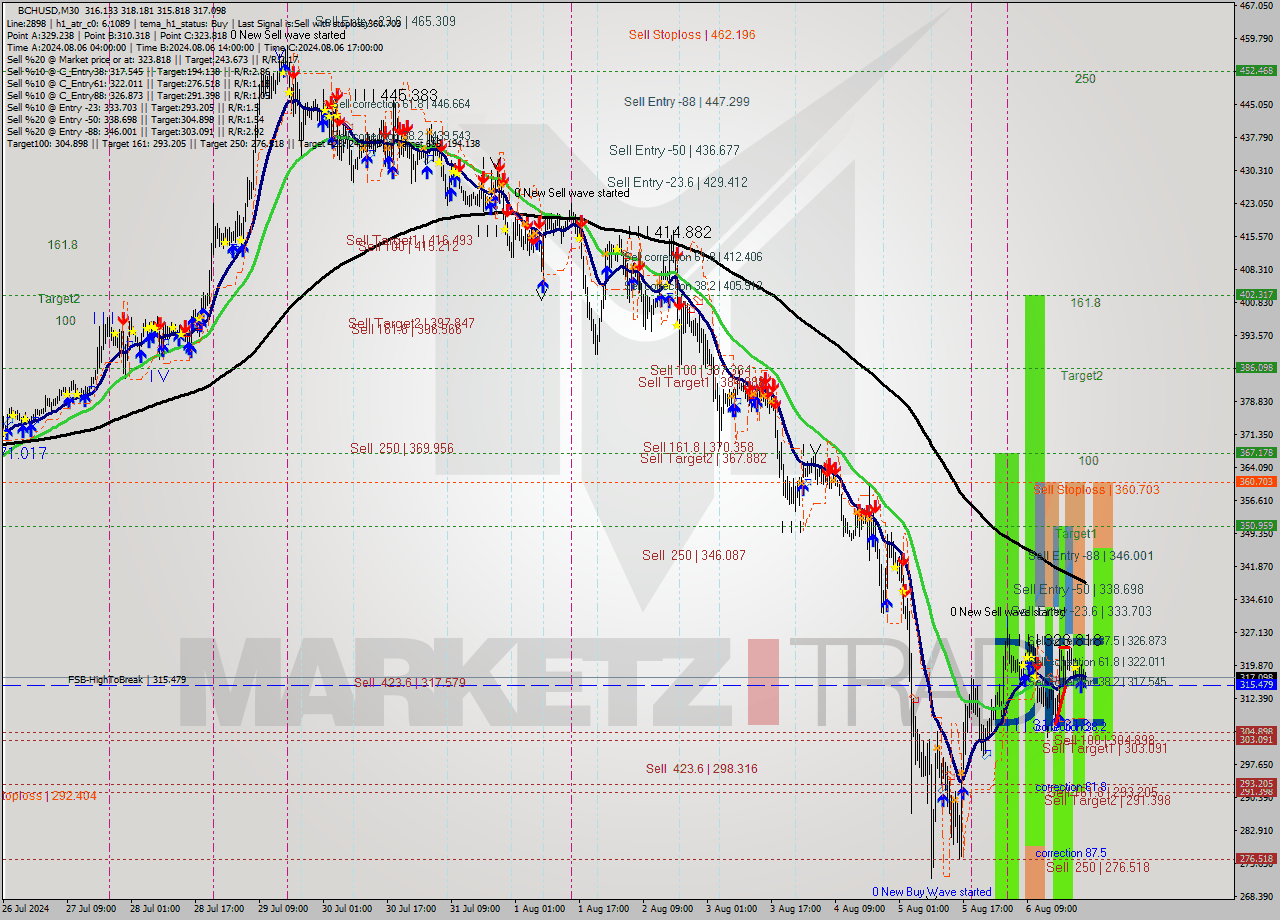Click the '268.390' price axis value
Screen dimensions: 1280x920
(1256, 896)
